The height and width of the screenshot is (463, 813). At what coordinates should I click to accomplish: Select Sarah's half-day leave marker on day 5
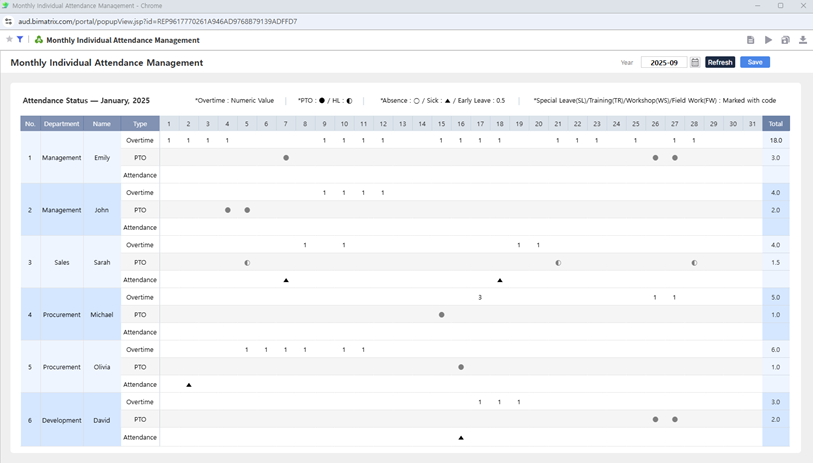pos(247,263)
